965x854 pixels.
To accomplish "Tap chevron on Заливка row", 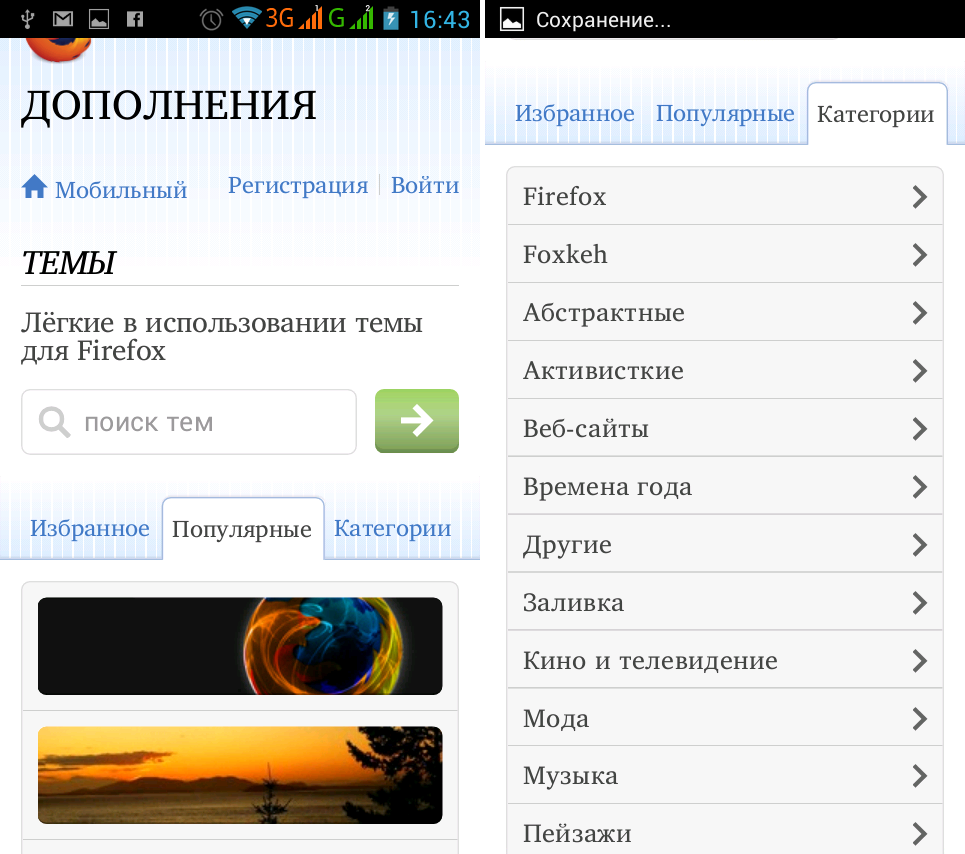I will coord(919,603).
